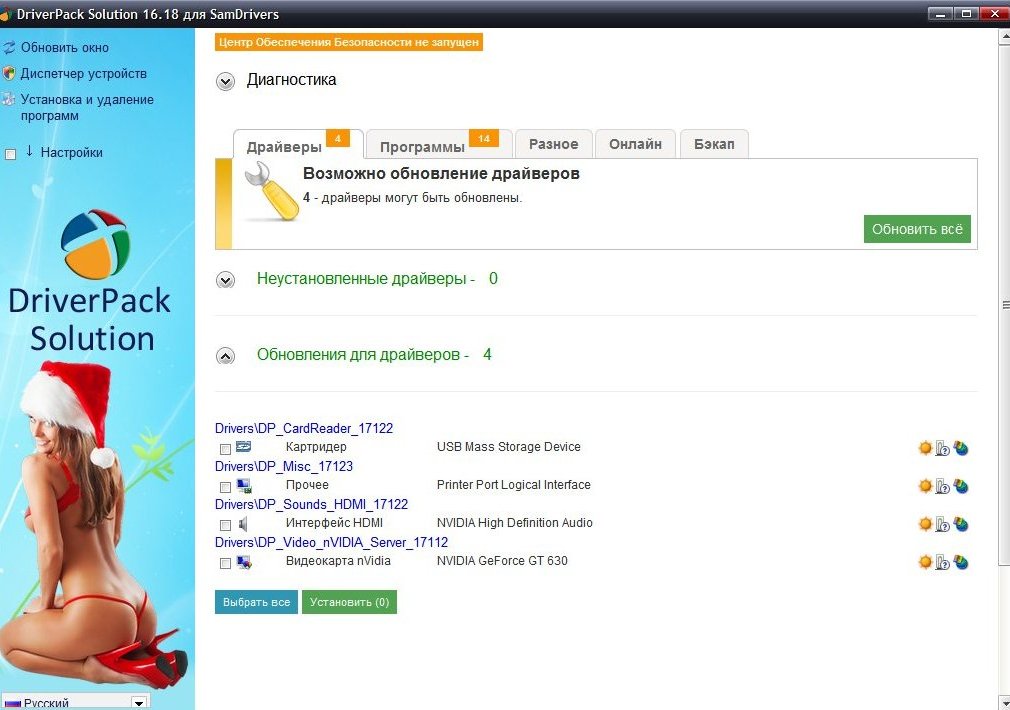
Task: Click the Drivers\DP_CardReader_17122 link
Action: 304,428
